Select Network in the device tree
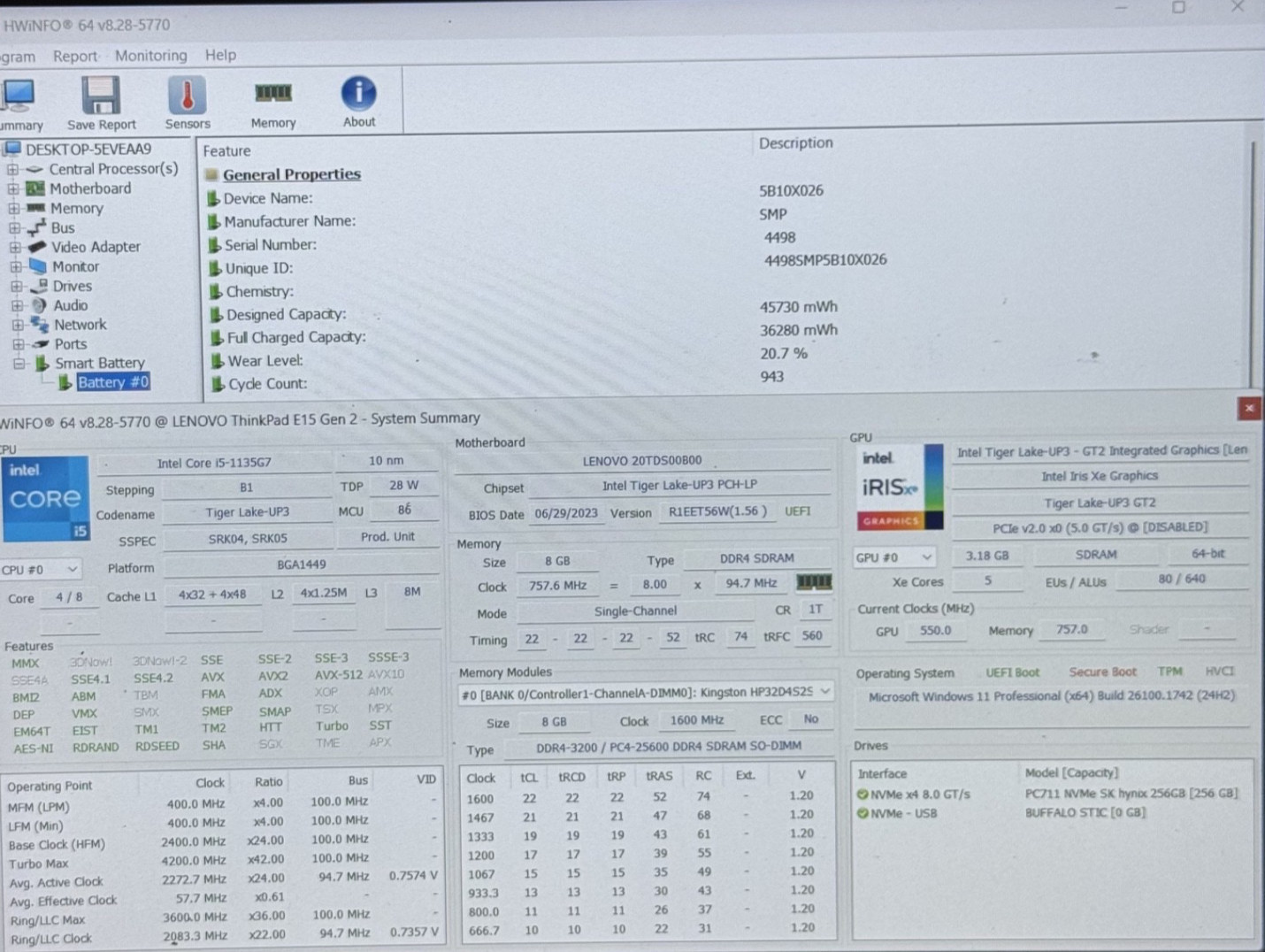Image resolution: width=1265 pixels, height=952 pixels. (x=80, y=325)
